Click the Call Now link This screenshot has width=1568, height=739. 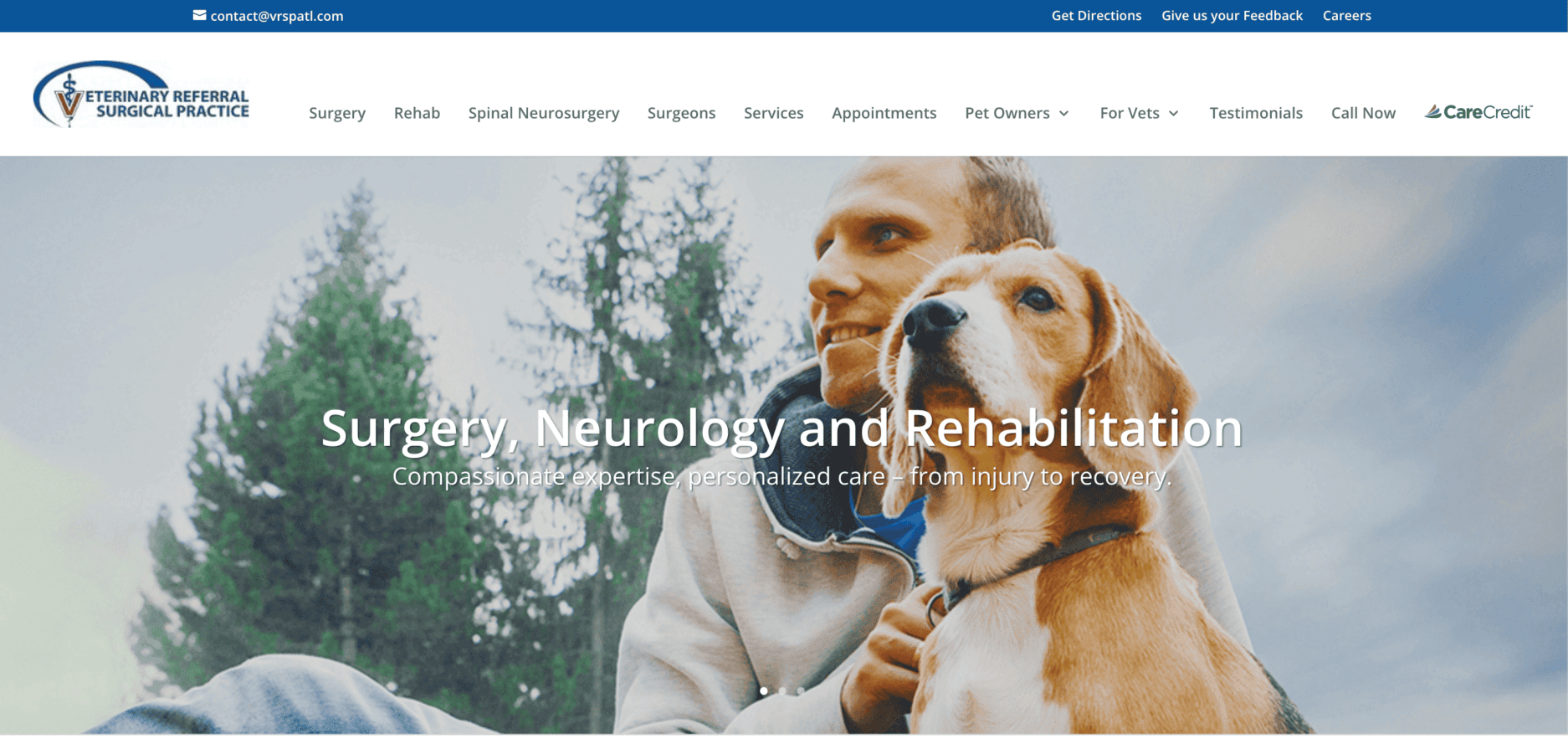1363,113
